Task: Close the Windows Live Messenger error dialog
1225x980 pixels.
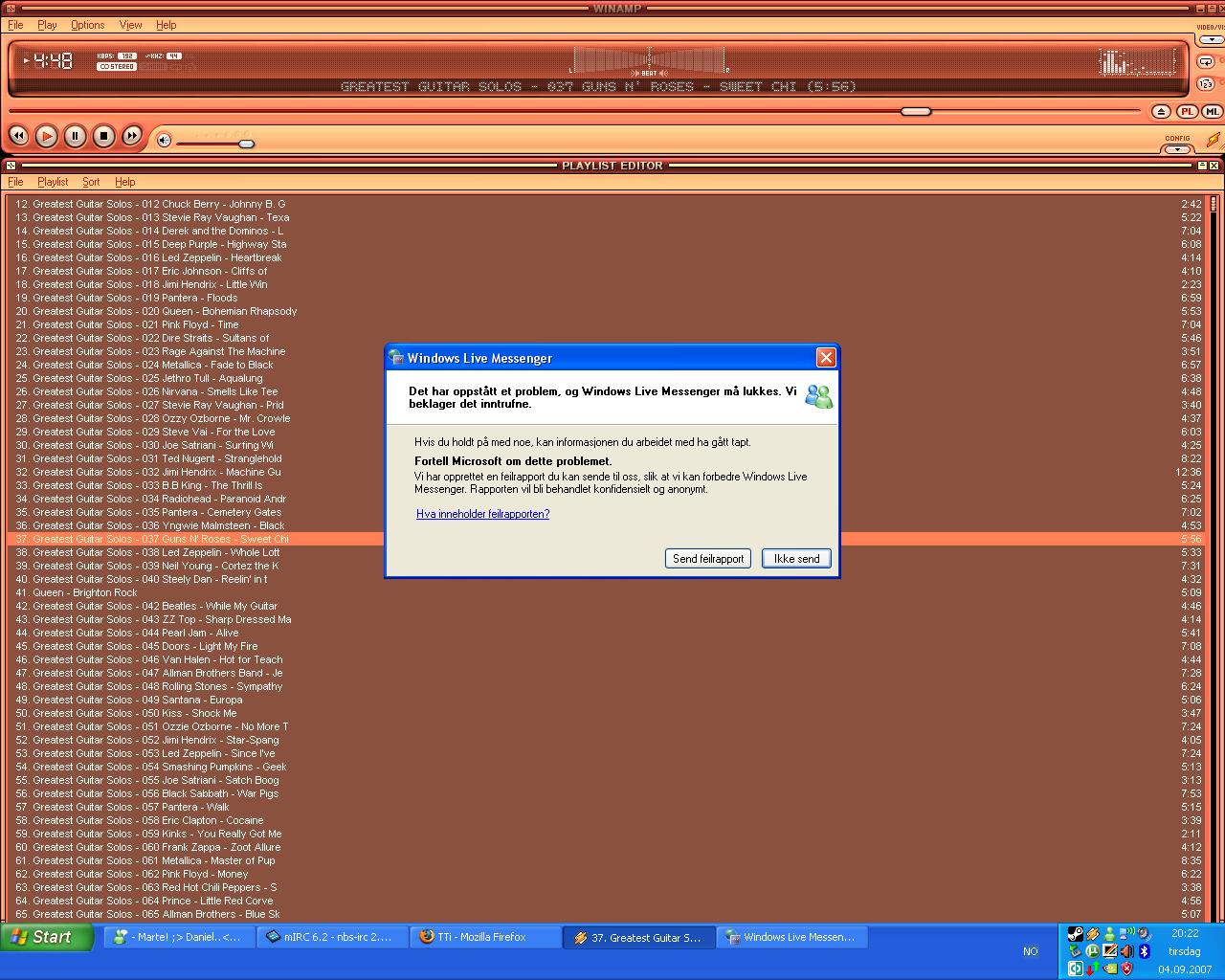Action: point(826,358)
